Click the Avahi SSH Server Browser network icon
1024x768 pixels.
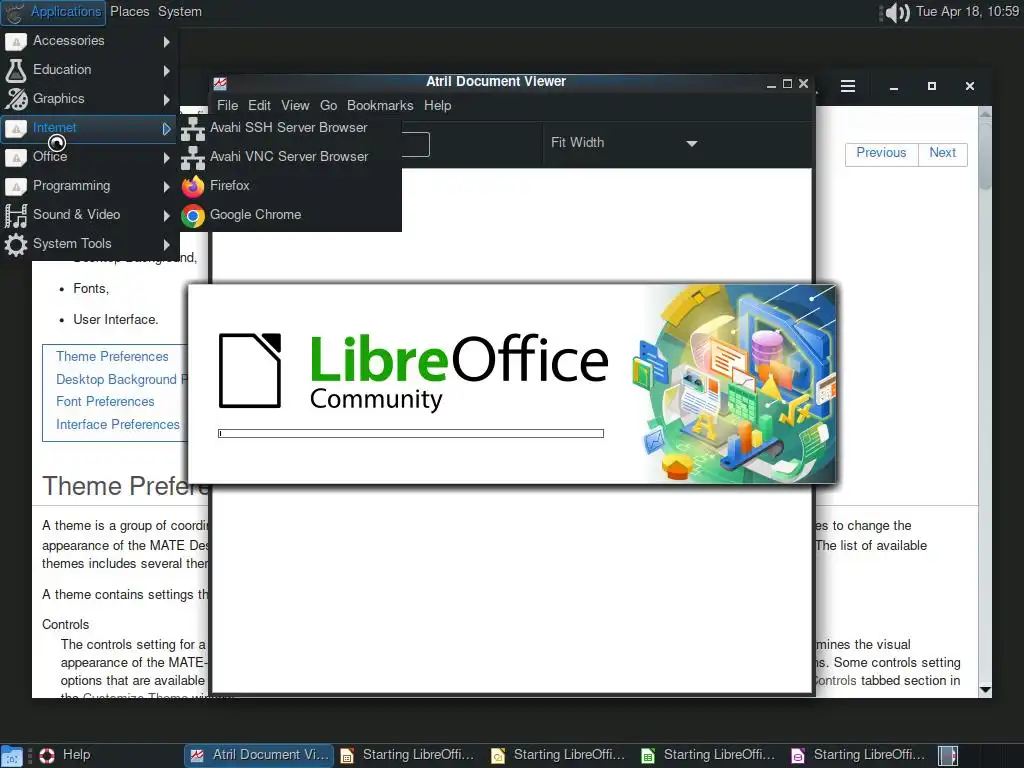click(193, 128)
